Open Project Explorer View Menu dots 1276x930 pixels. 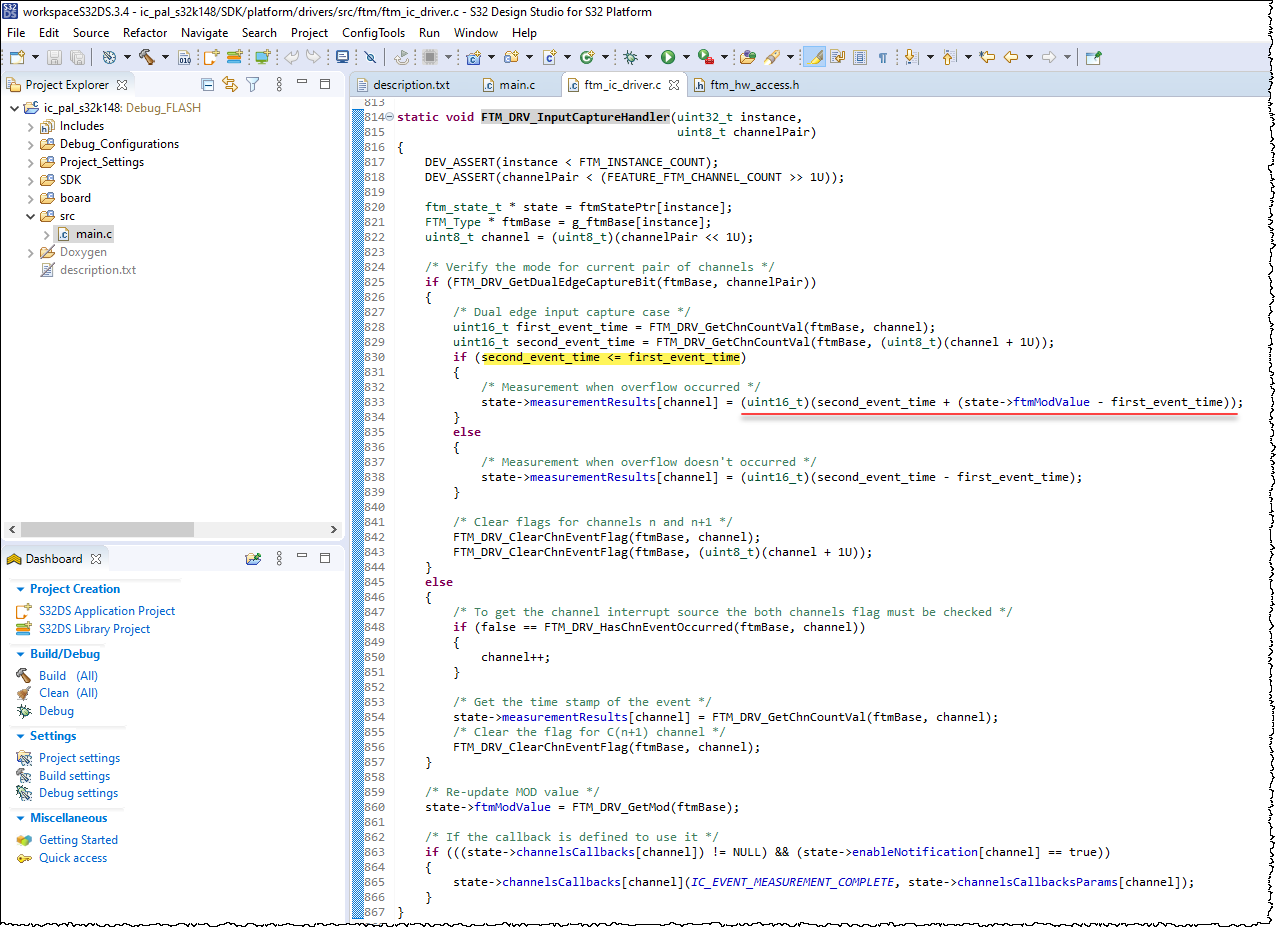(x=279, y=84)
